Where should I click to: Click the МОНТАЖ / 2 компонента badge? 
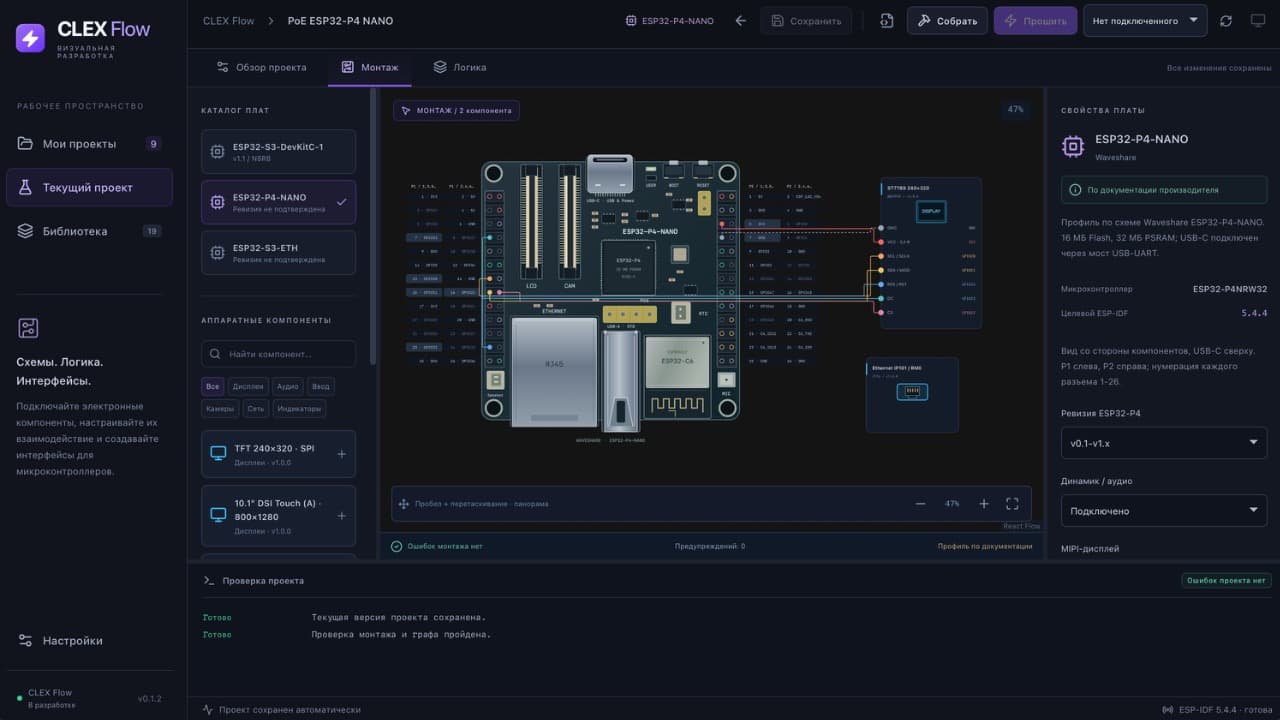[456, 111]
